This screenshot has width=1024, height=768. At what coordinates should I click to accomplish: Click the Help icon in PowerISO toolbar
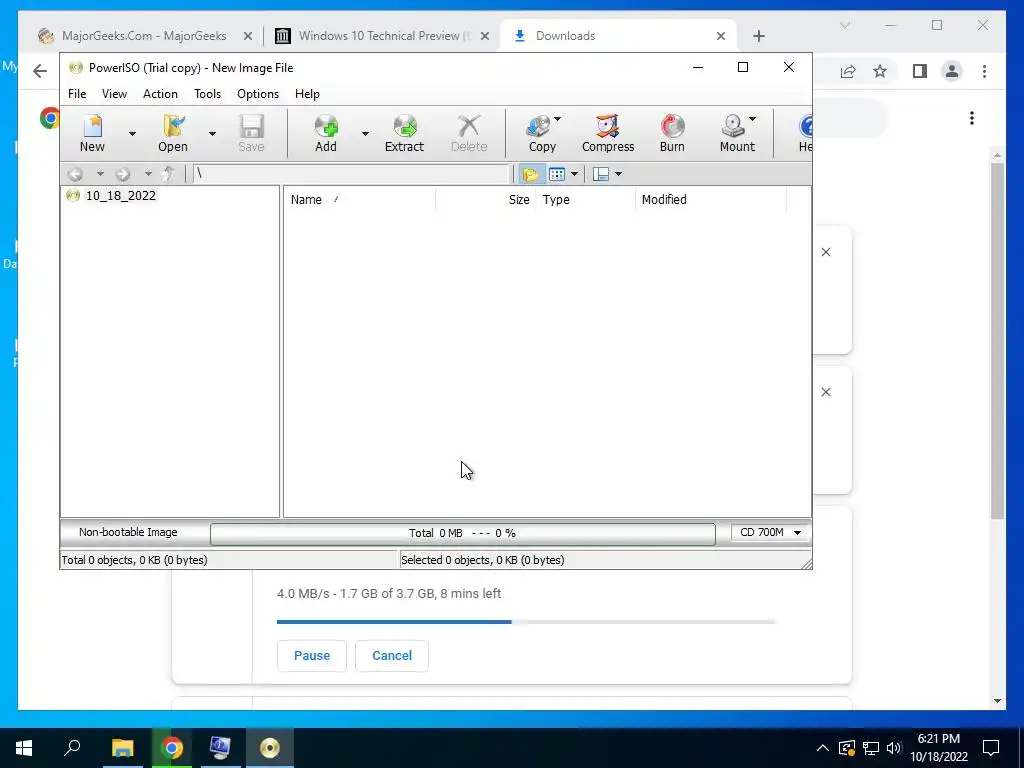(x=805, y=133)
